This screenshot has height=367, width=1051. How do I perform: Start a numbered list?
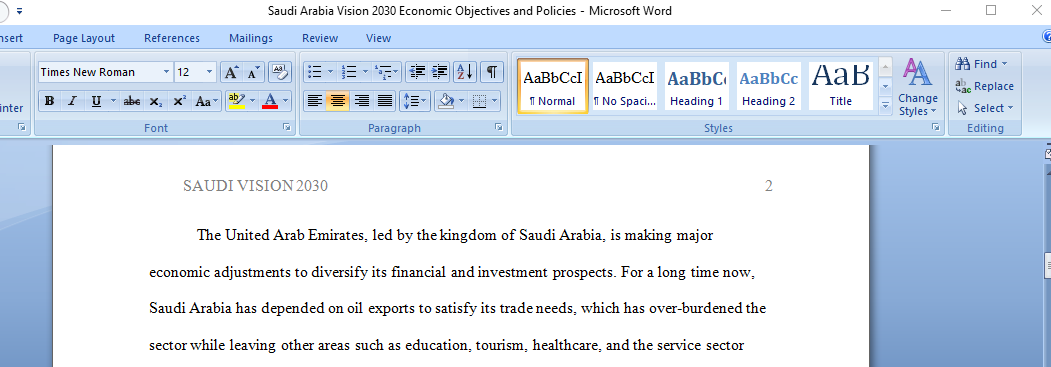click(348, 72)
